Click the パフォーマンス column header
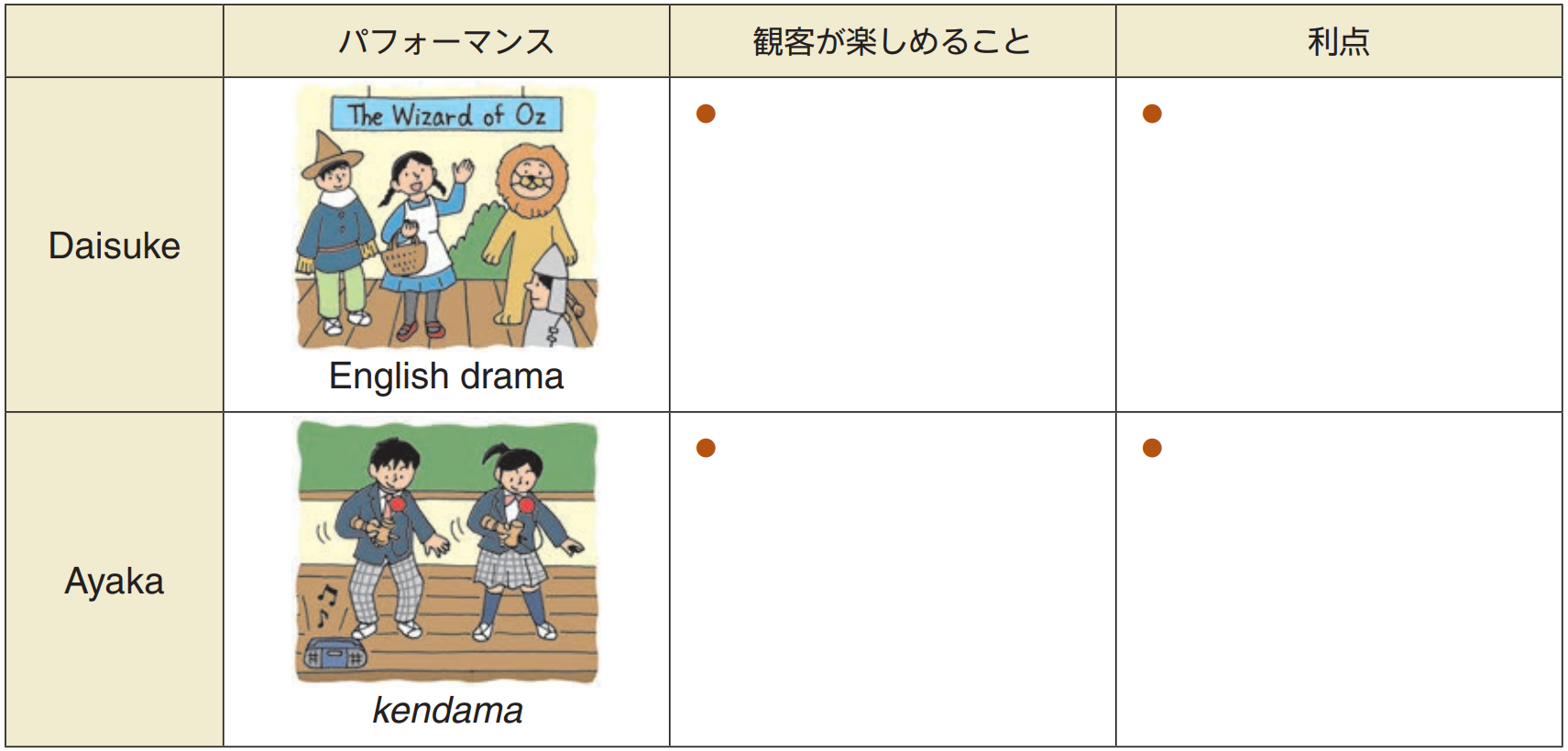The height and width of the screenshot is (751, 1568). pyautogui.click(x=446, y=41)
